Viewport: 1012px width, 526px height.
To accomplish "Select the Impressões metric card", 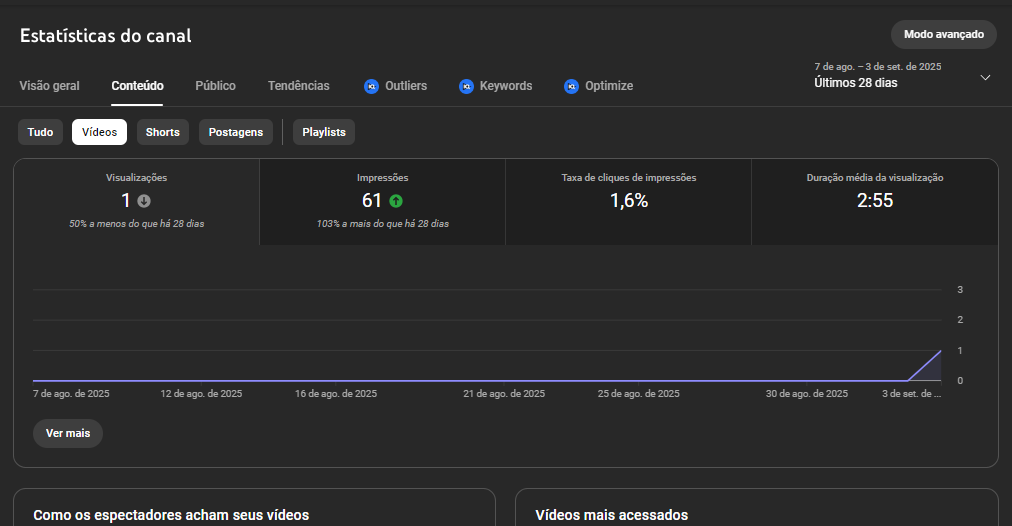I will [382, 202].
